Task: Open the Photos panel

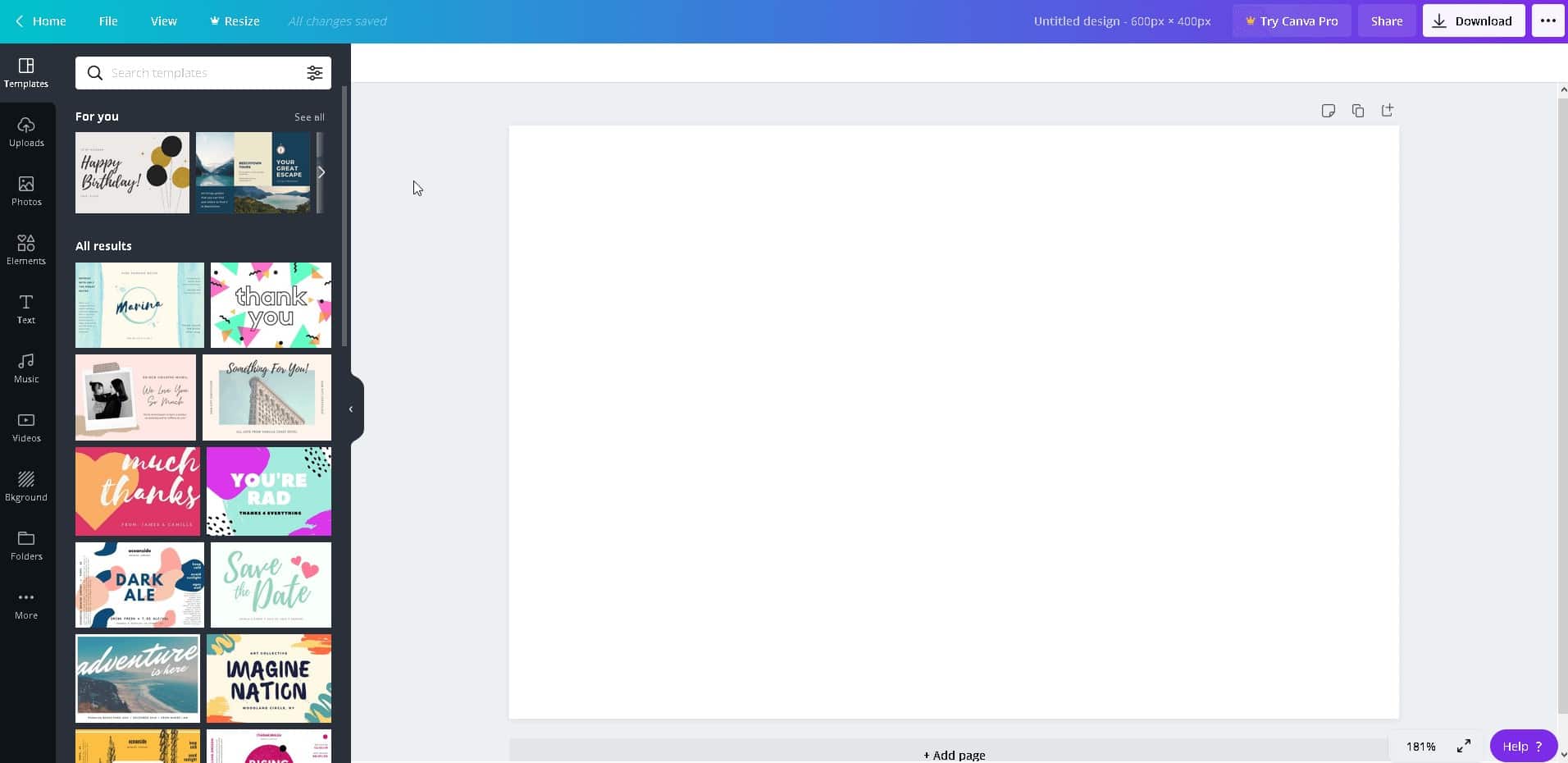Action: 26,190
